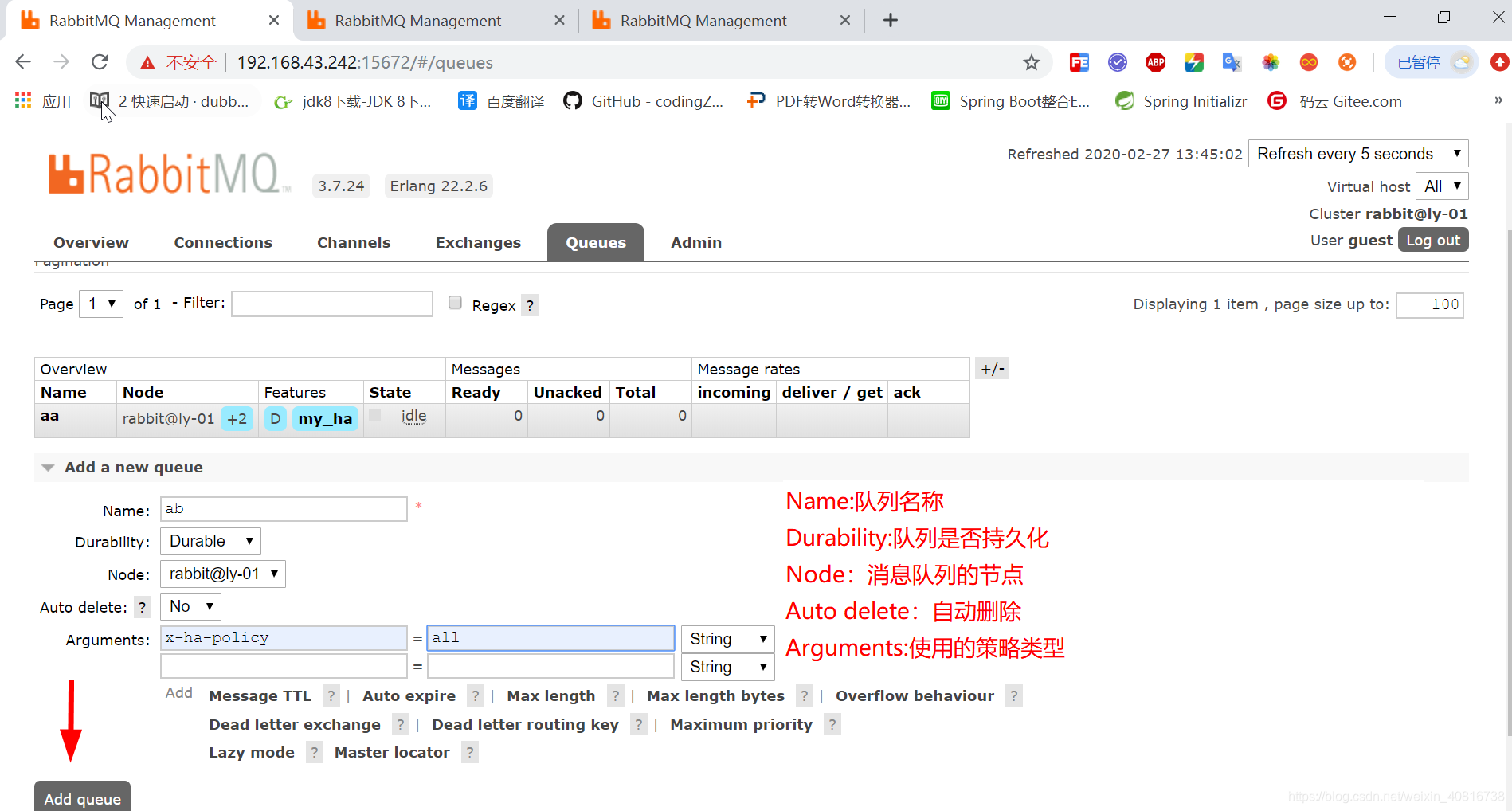
Task: Reload the current browser page
Action: point(100,62)
